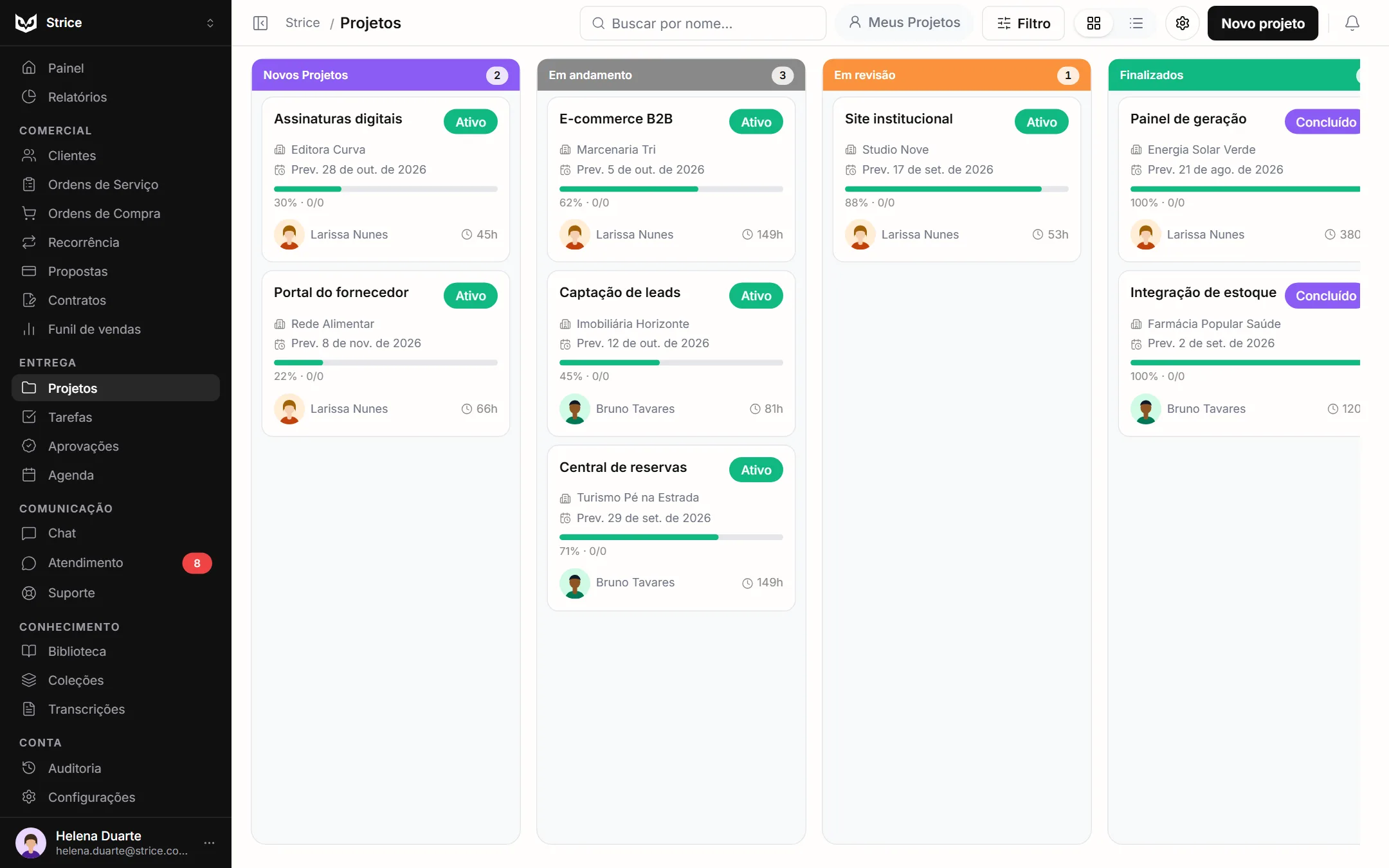Switch to list view
This screenshot has height=868, width=1389.
click(x=1136, y=23)
